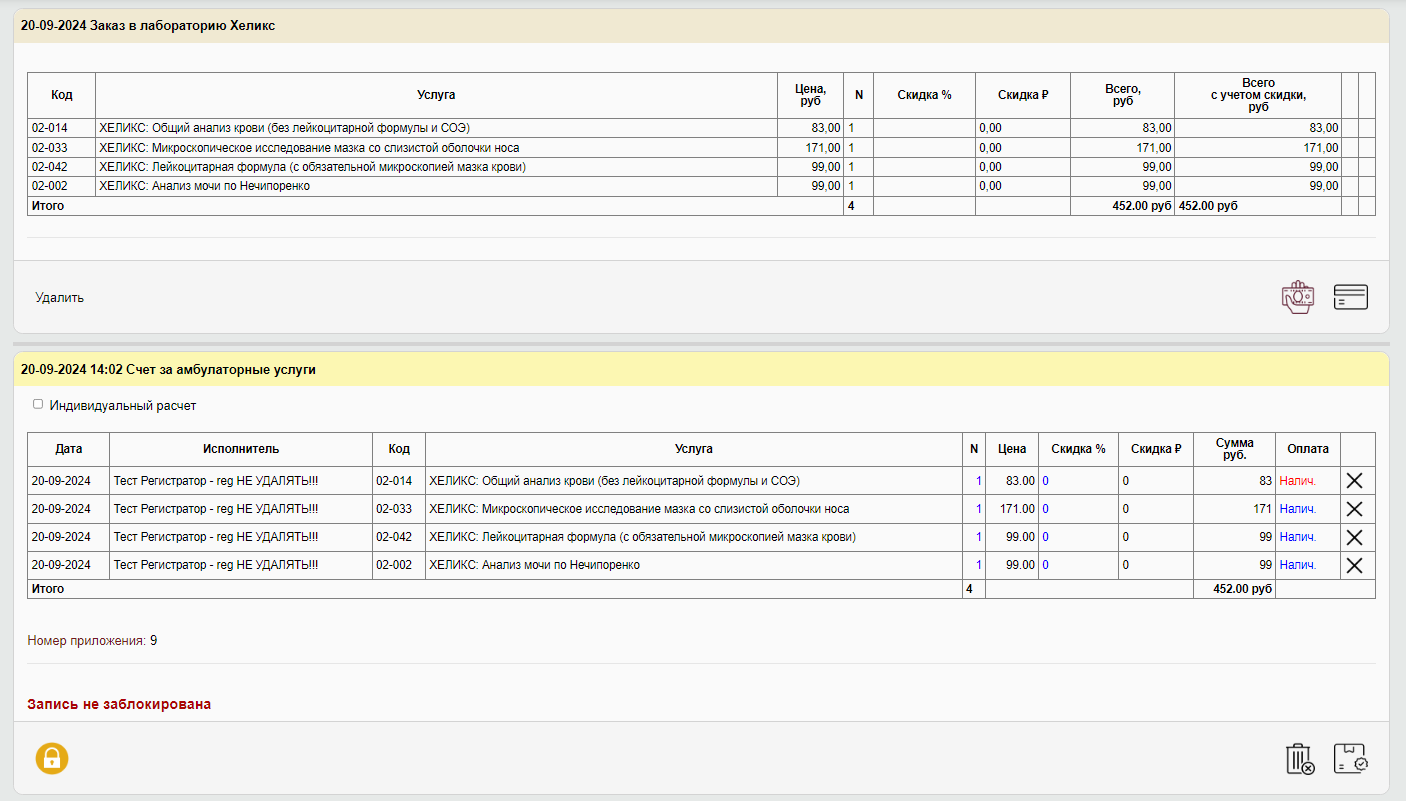Image resolution: width=1406 pixels, height=801 pixels.
Task: Select Лейкоцитарная формула service in Helix order table
Action: pos(312,167)
